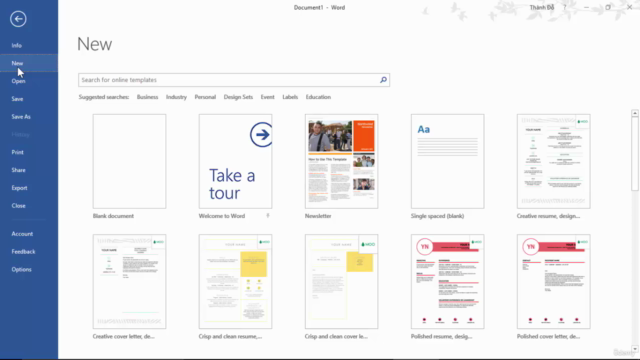Search suggested category Event

[x=267, y=97]
